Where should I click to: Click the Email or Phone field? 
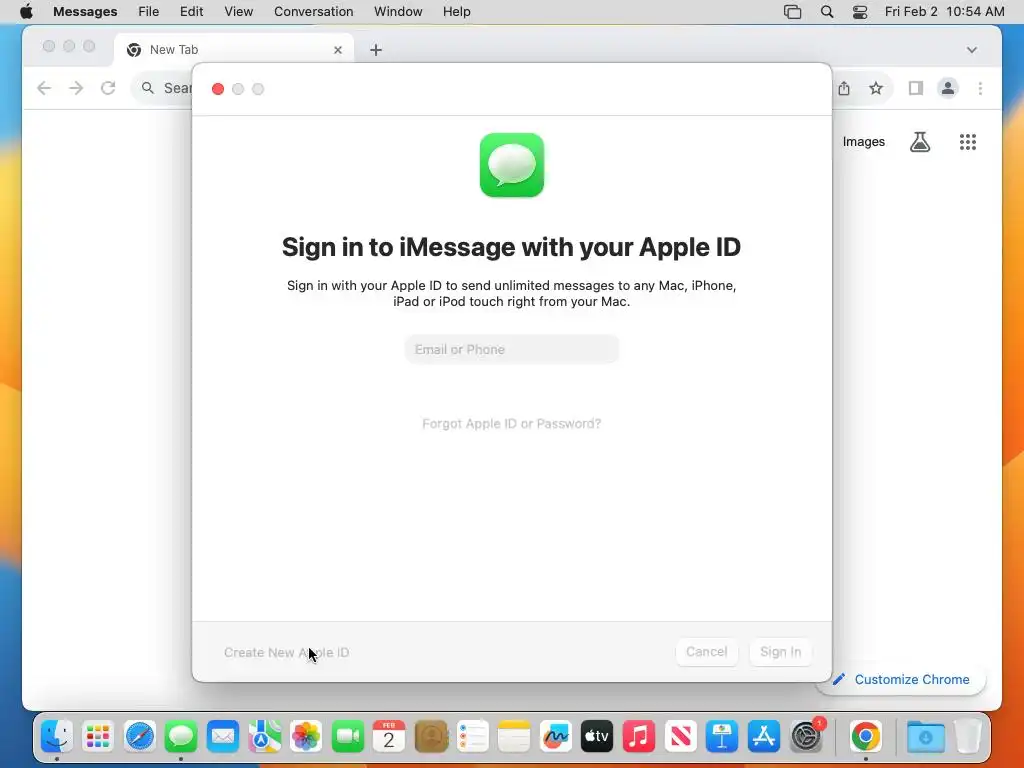(511, 349)
